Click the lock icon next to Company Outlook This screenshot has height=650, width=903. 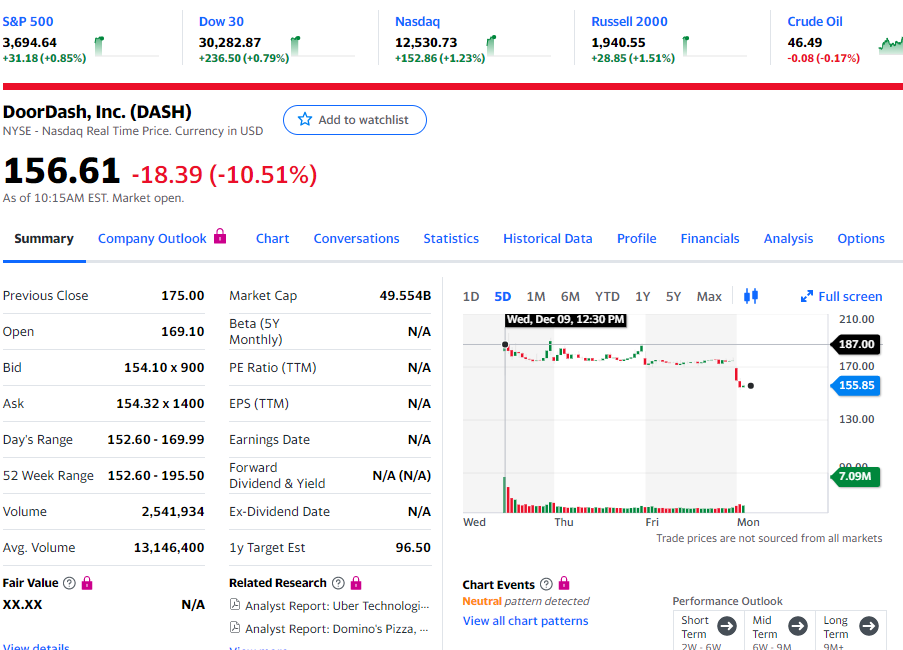pyautogui.click(x=220, y=237)
